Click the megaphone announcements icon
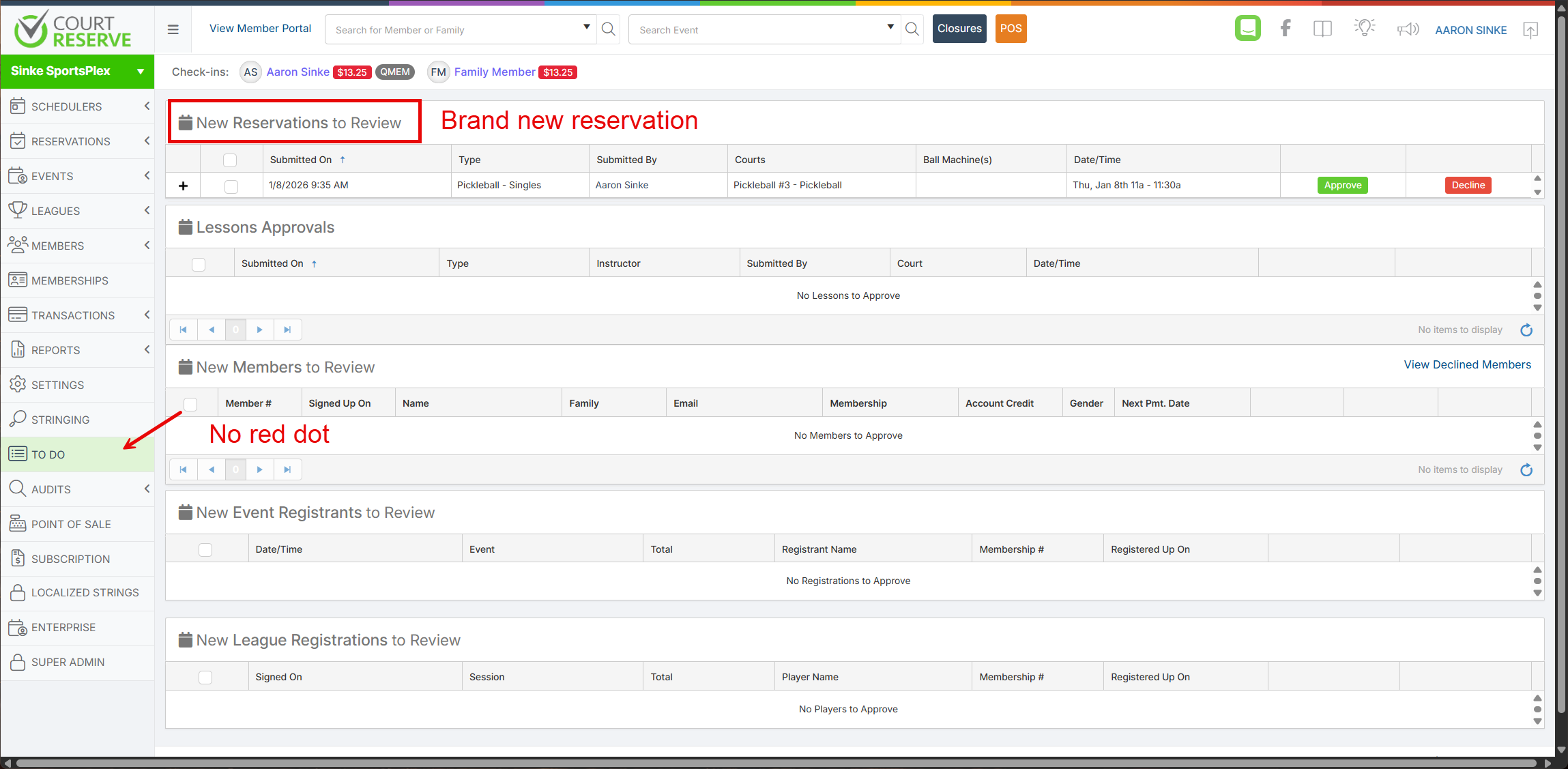Viewport: 1568px width, 769px height. (1408, 29)
